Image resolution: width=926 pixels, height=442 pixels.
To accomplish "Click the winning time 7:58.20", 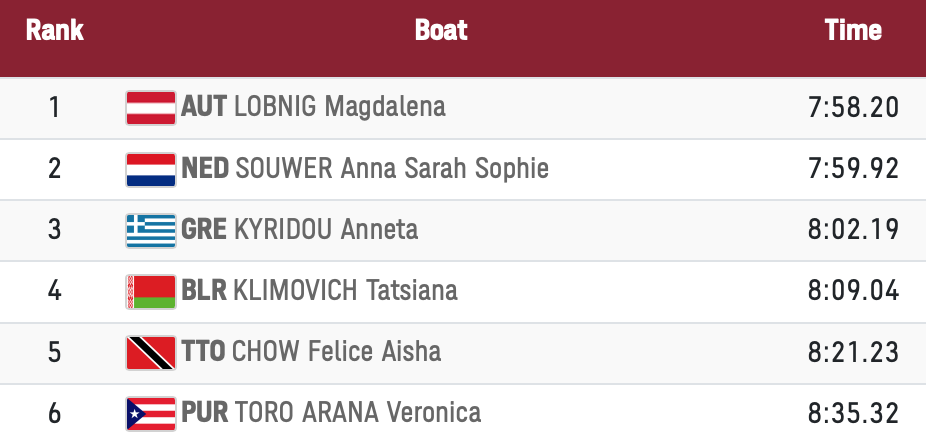I will 853,107.
